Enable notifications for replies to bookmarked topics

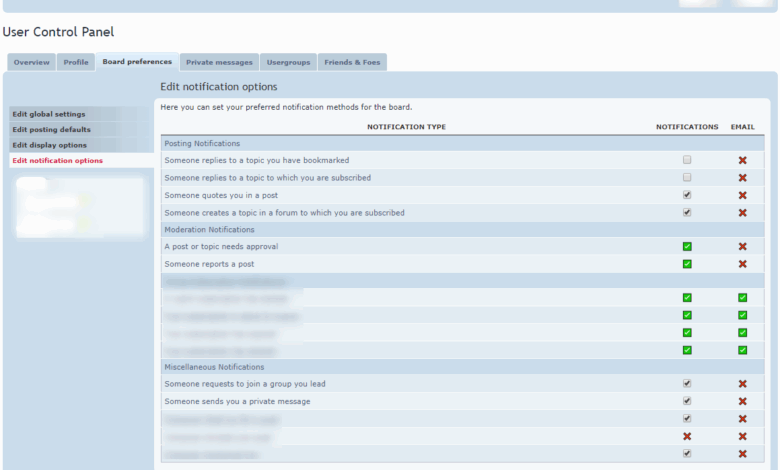687,160
